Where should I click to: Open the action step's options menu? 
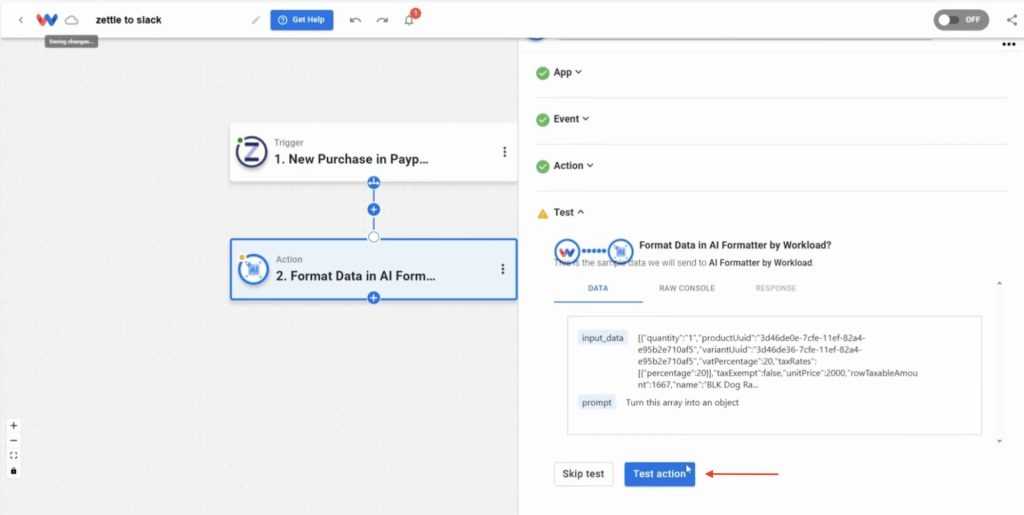[503, 269]
